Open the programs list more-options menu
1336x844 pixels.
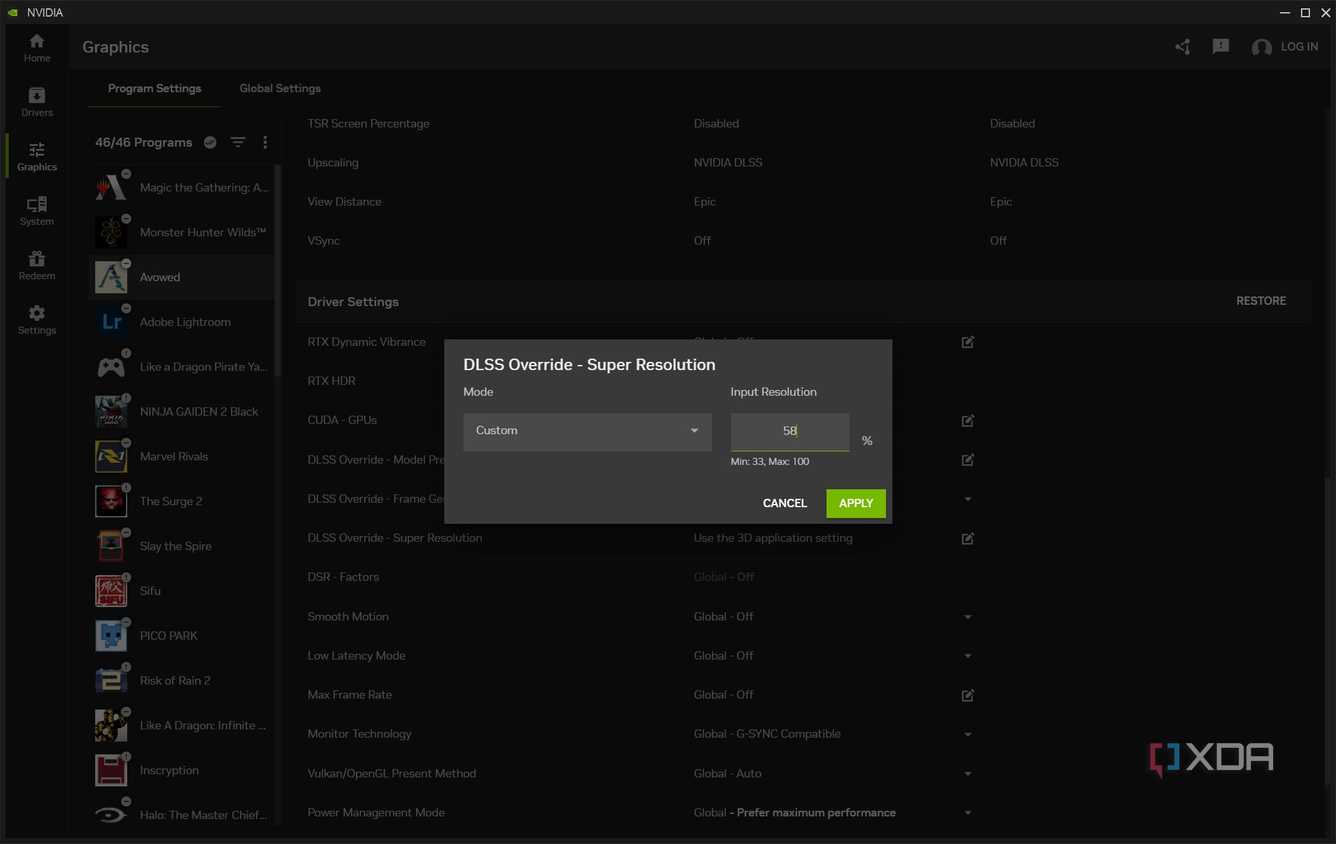[265, 142]
